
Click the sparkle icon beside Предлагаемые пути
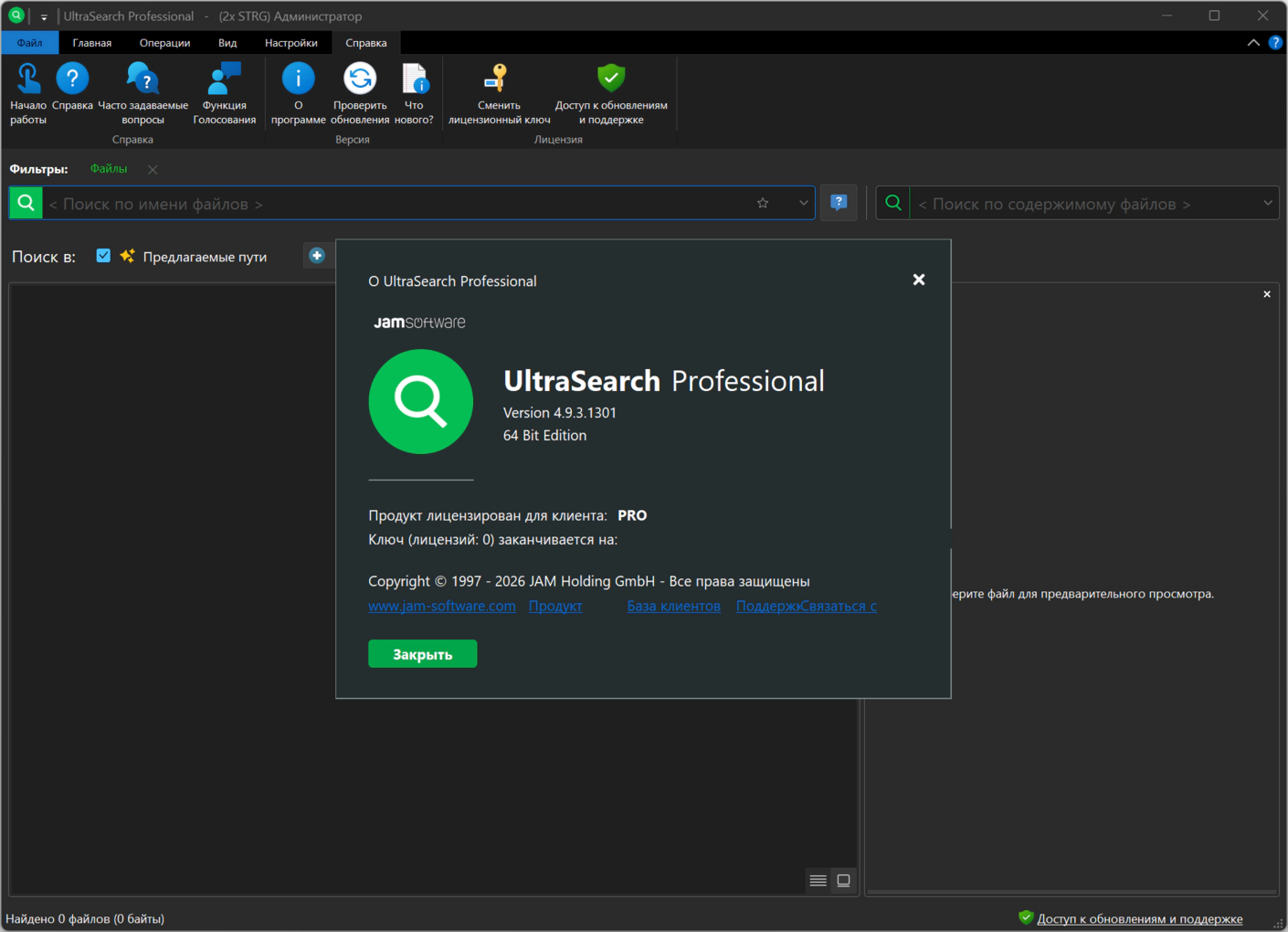127,256
